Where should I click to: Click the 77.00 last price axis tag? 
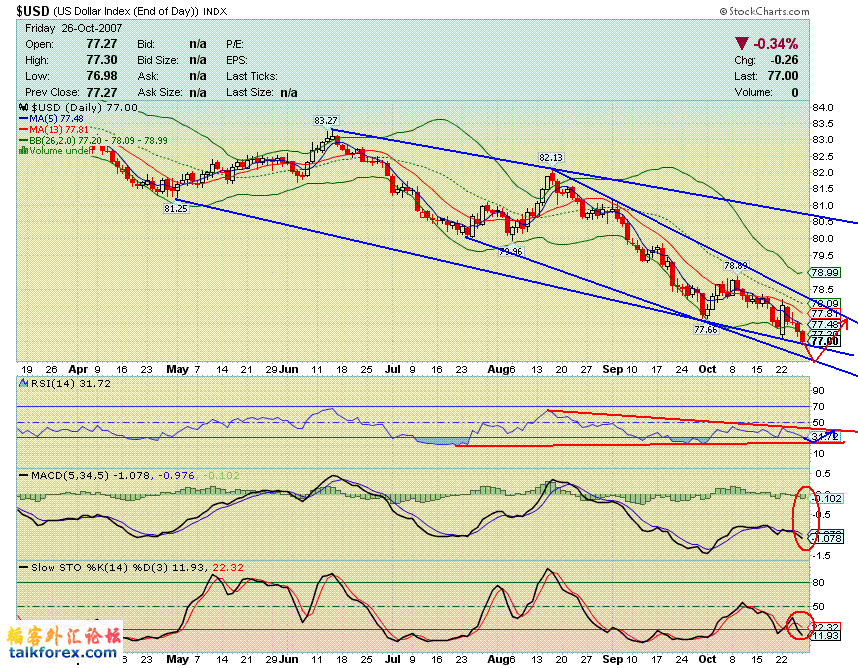pyautogui.click(x=825, y=341)
